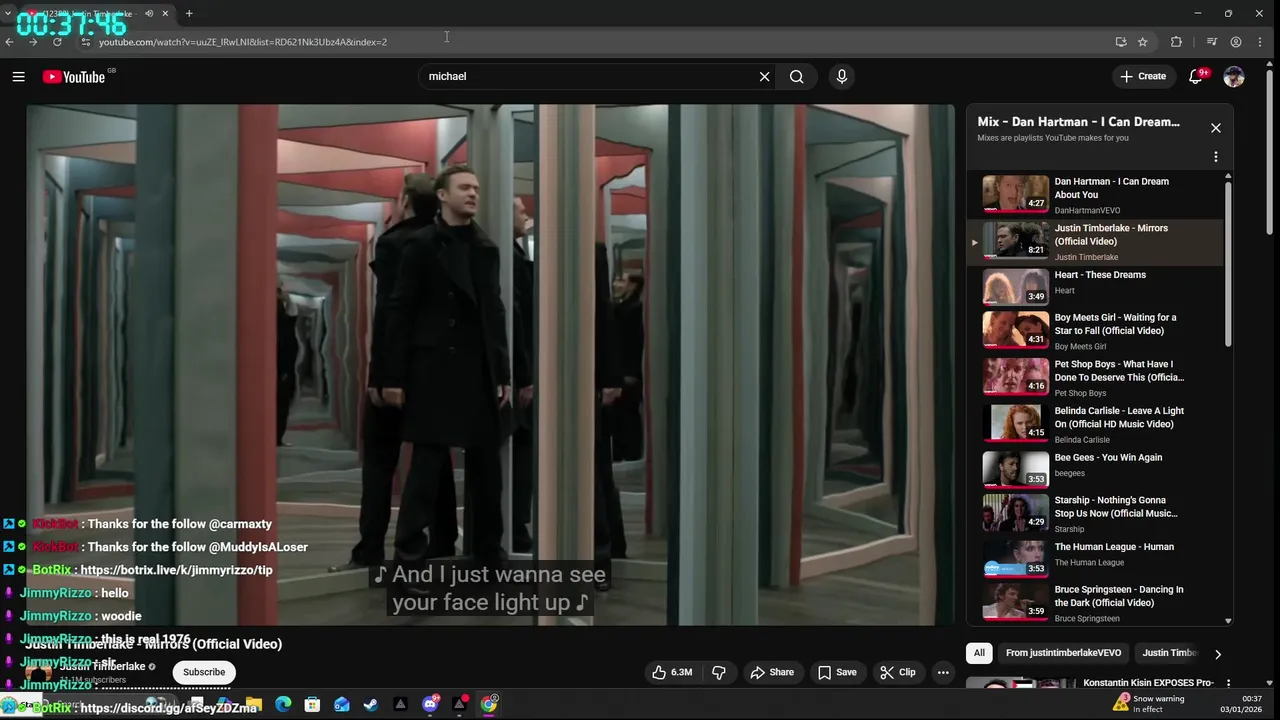The image size is (1280, 720).
Task: Open Microsoft Store from taskbar
Action: click(312, 704)
